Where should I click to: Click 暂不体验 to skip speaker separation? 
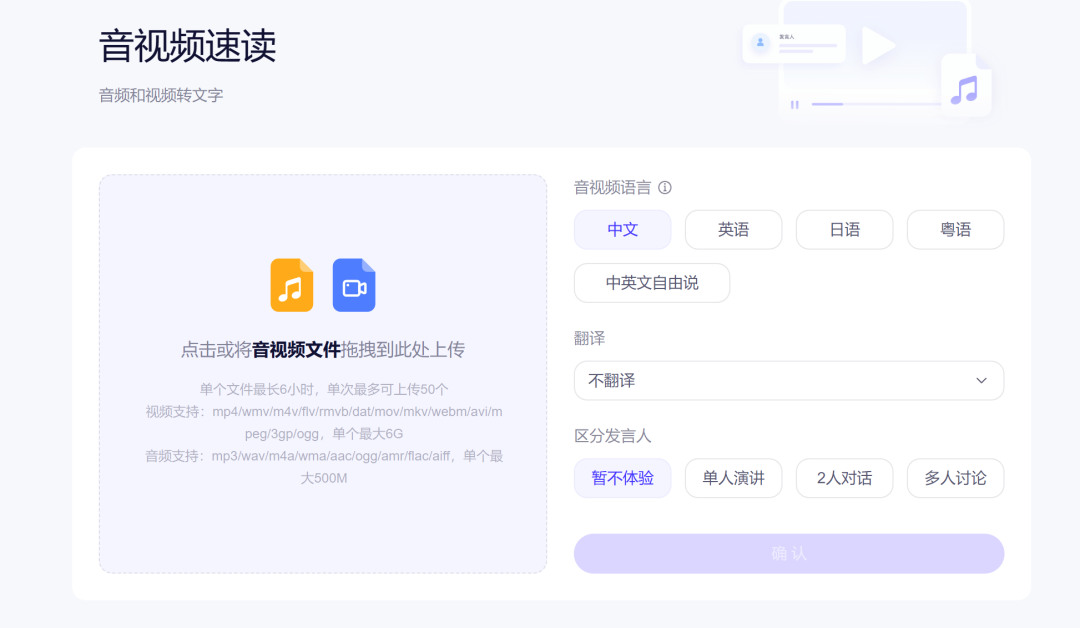coord(622,478)
